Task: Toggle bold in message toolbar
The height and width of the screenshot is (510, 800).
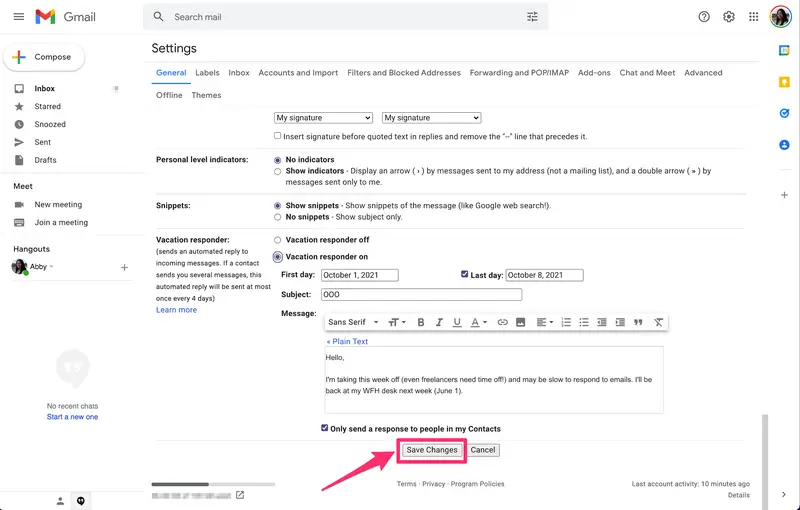Action: click(x=421, y=322)
